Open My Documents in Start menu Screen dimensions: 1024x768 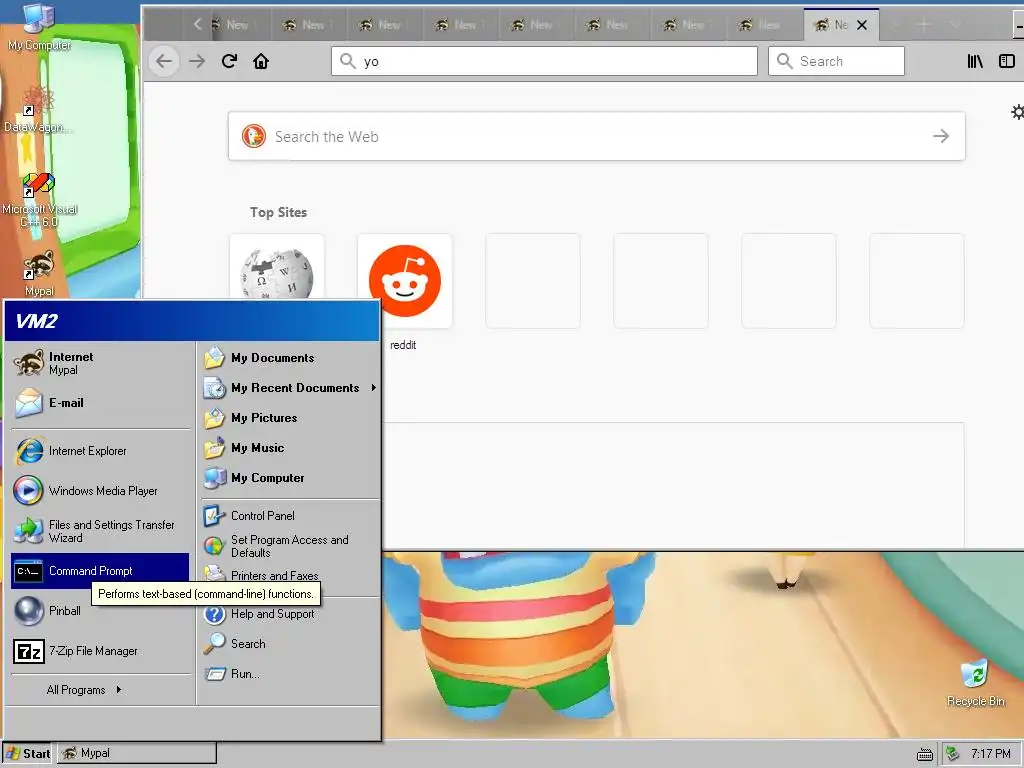pyautogui.click(x=290, y=358)
